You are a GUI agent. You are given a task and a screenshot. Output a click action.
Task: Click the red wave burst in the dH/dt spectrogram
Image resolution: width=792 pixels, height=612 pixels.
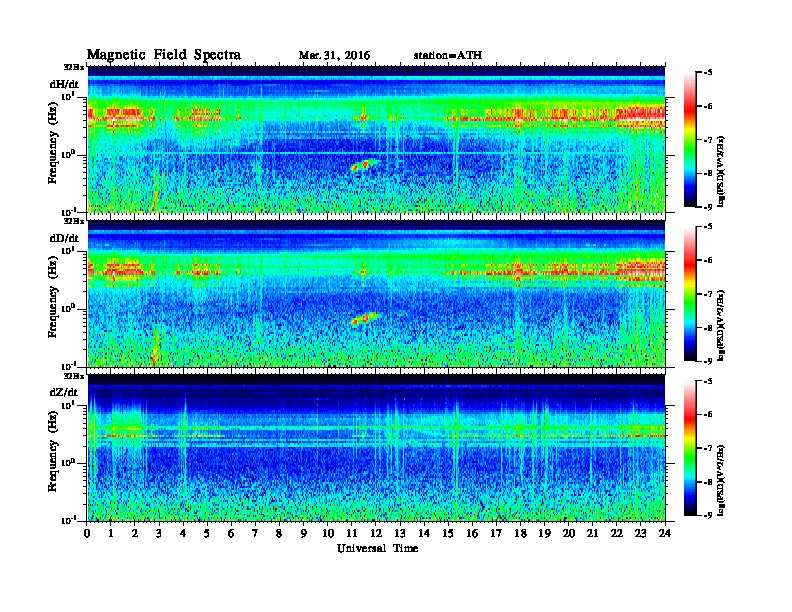coord(364,165)
